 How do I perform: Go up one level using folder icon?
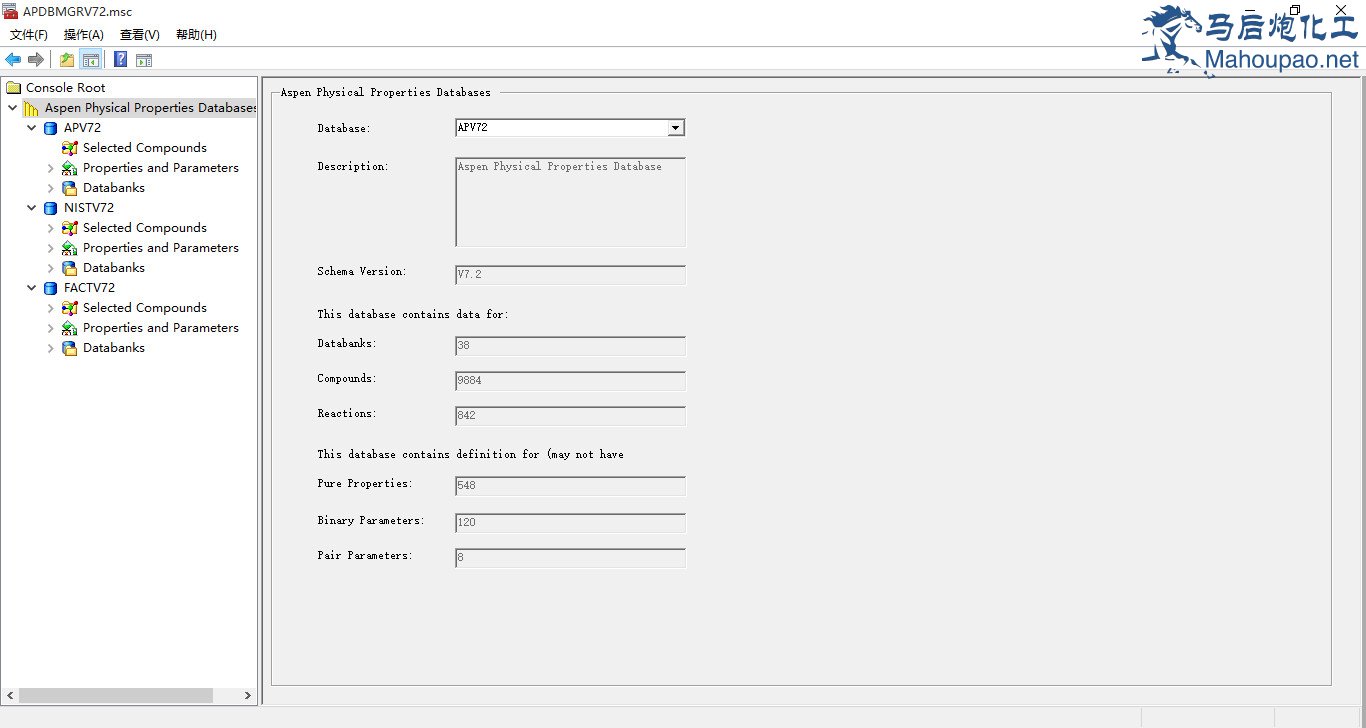(67, 60)
